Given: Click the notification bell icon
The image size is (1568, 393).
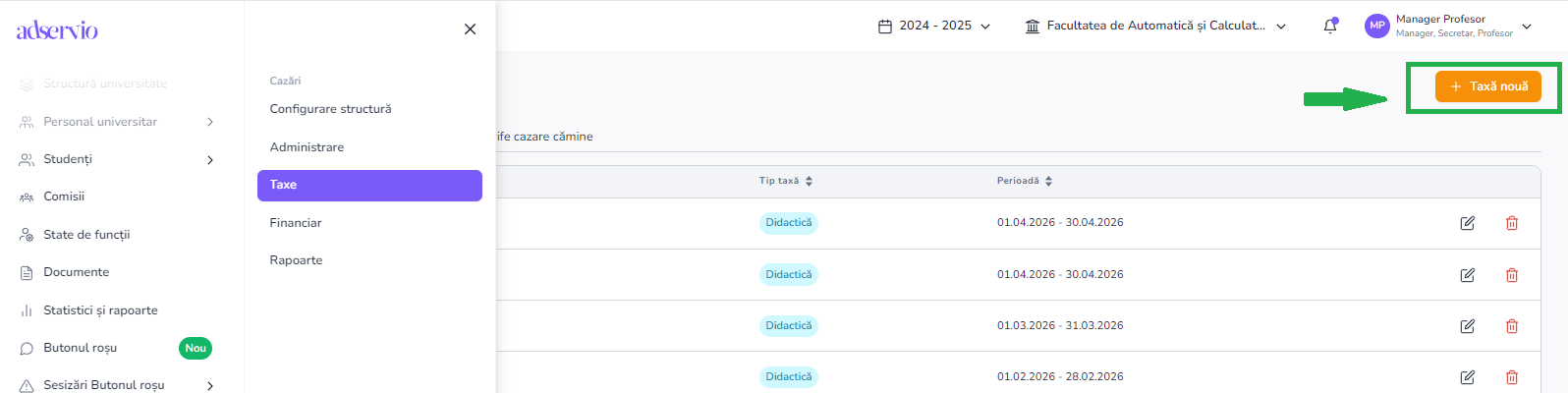Looking at the screenshot, I should (1330, 27).
